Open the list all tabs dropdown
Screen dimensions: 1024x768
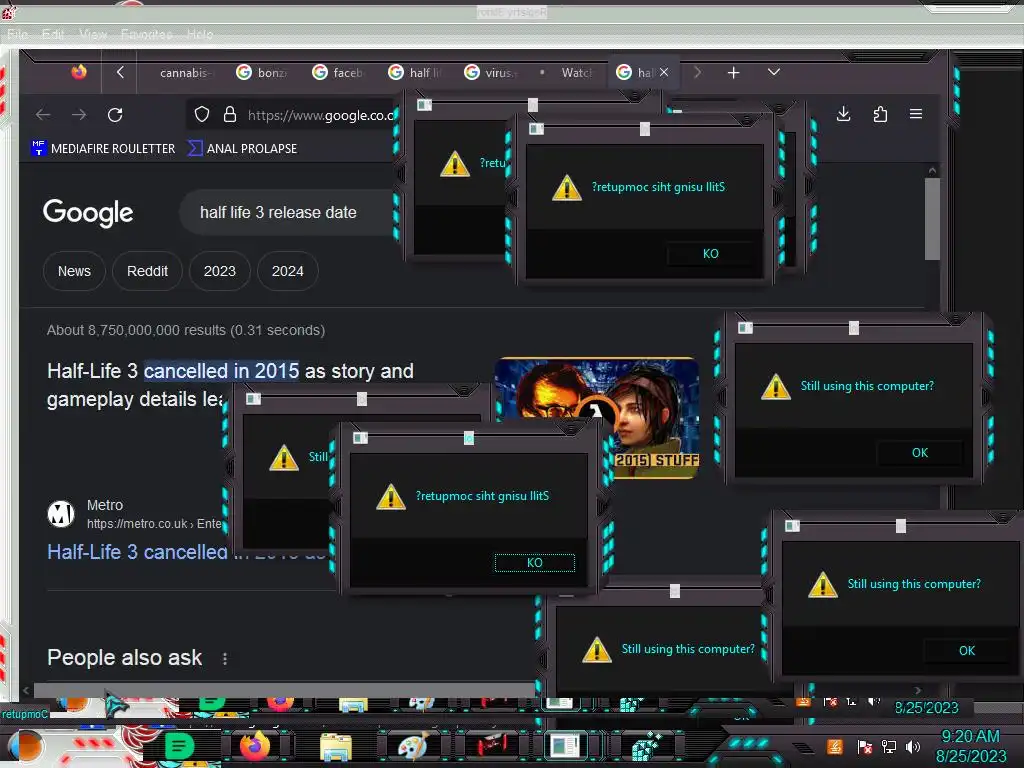pyautogui.click(x=774, y=72)
